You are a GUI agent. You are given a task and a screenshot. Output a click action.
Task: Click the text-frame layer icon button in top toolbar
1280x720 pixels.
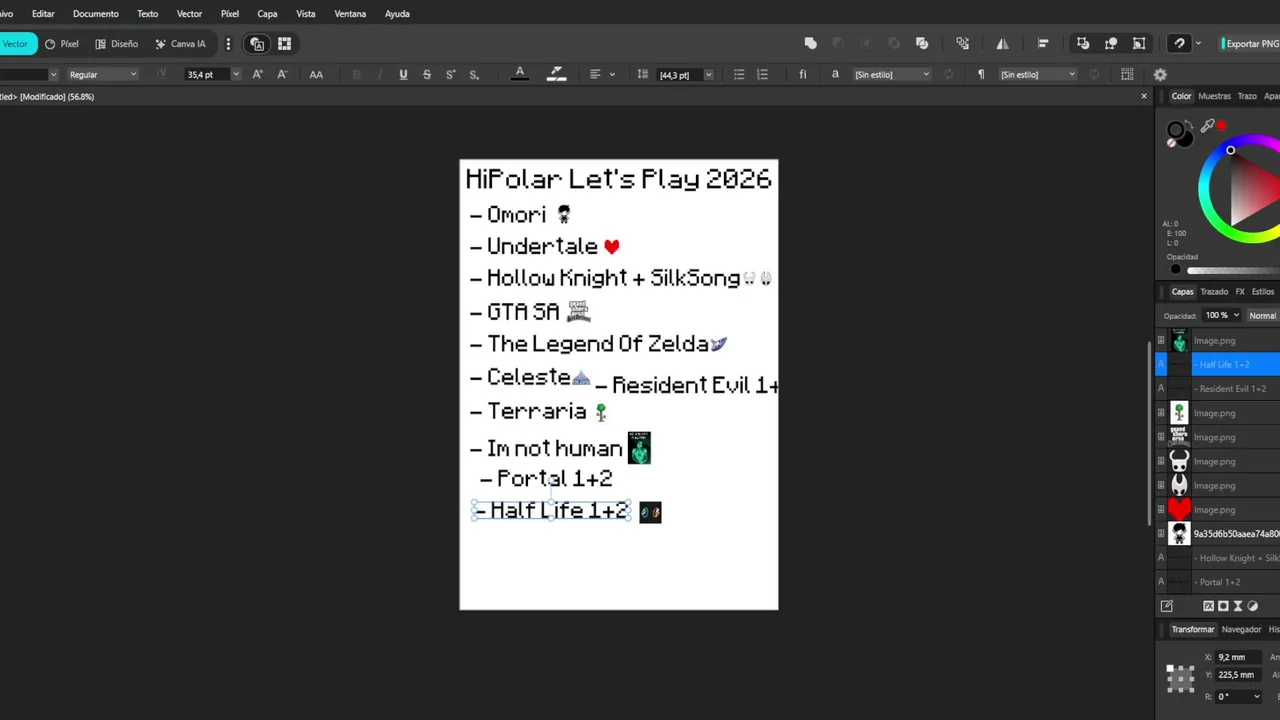point(257,44)
